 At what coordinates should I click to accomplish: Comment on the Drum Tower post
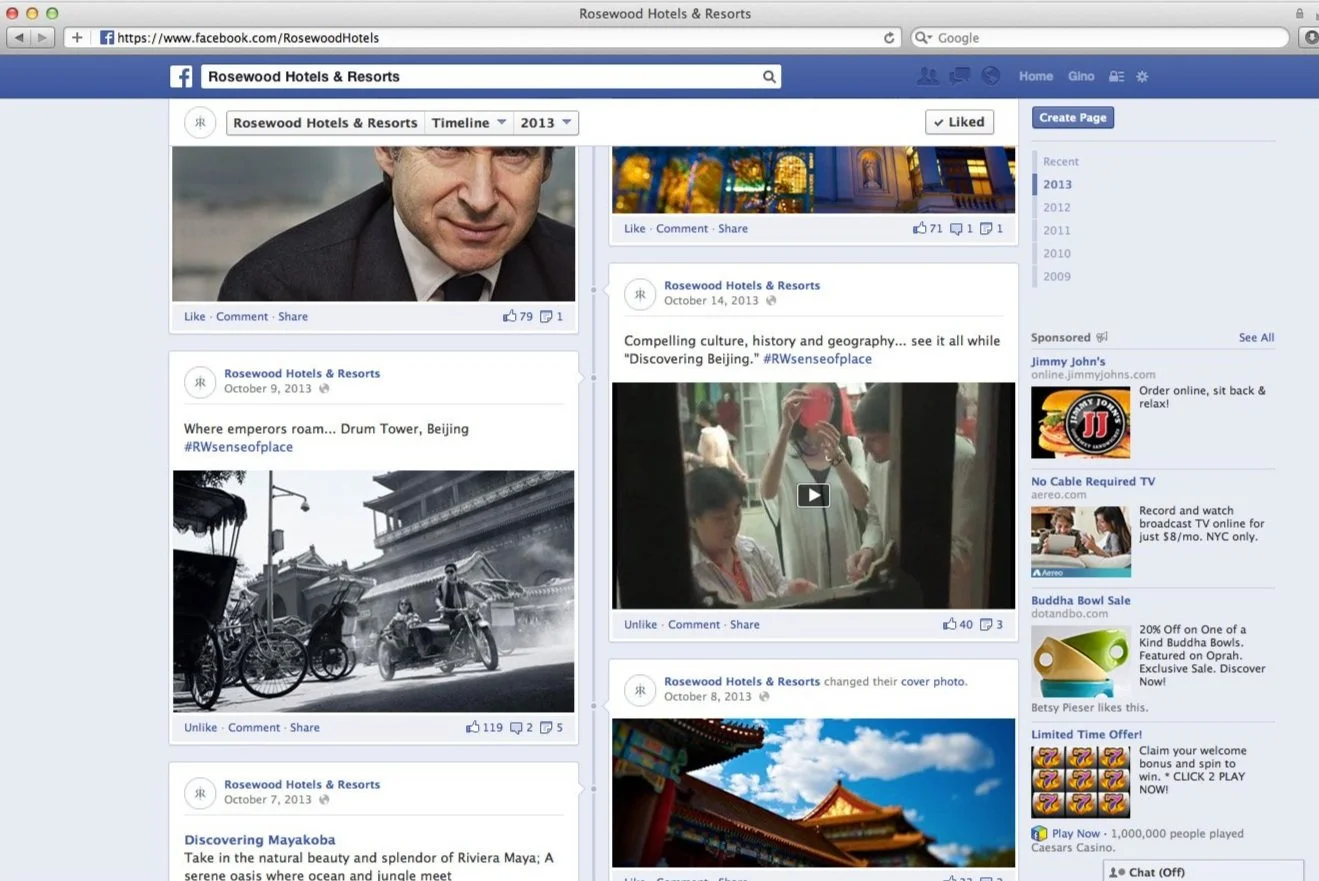pos(254,727)
